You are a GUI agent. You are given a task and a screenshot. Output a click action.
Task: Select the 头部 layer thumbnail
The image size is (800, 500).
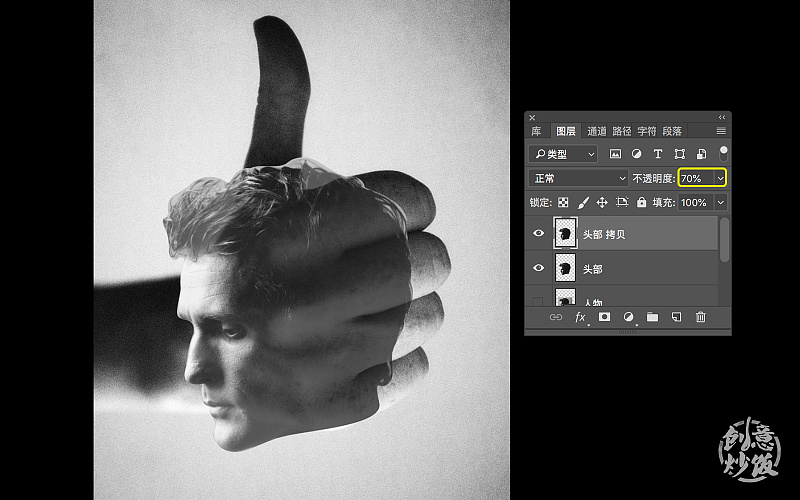click(564, 268)
